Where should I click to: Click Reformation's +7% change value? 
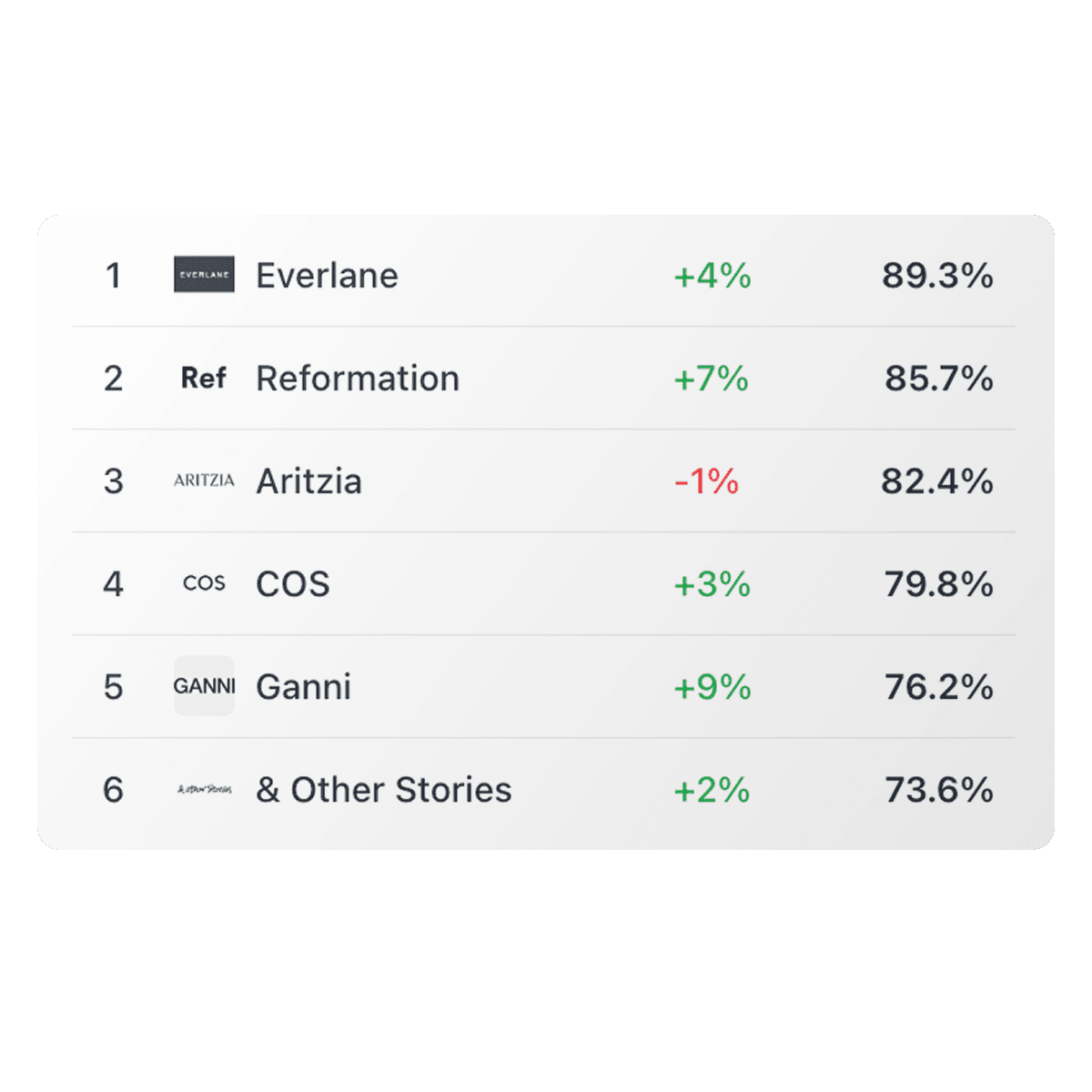[x=711, y=379]
